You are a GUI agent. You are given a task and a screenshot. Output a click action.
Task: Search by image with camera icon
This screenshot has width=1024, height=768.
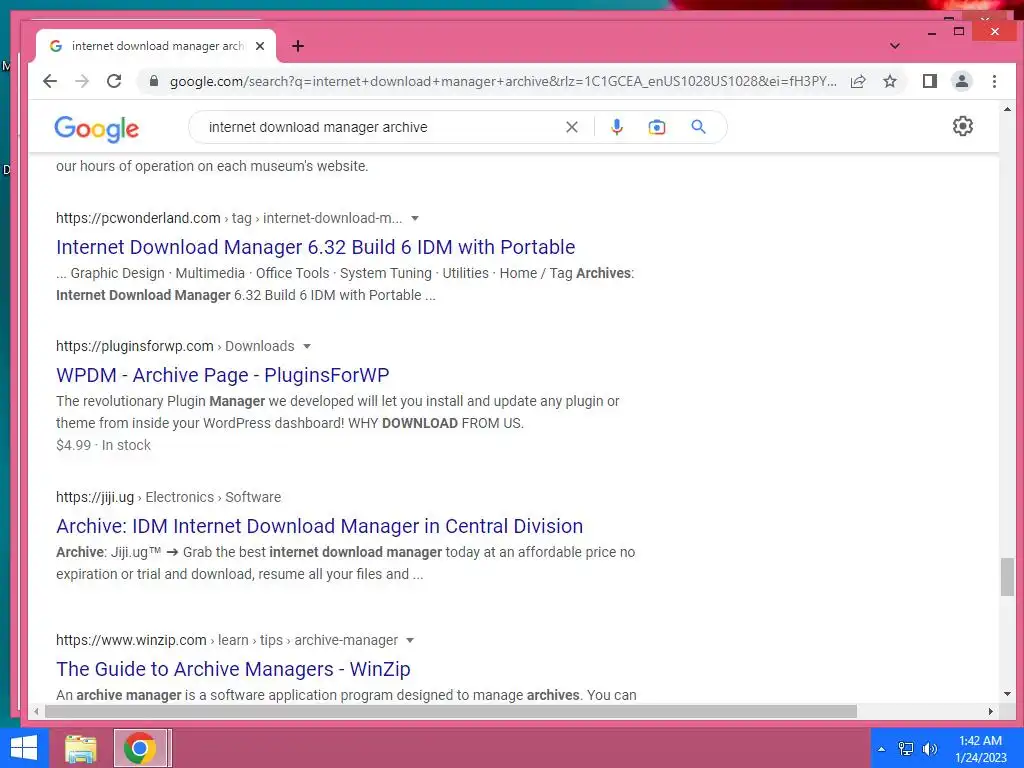(656, 127)
